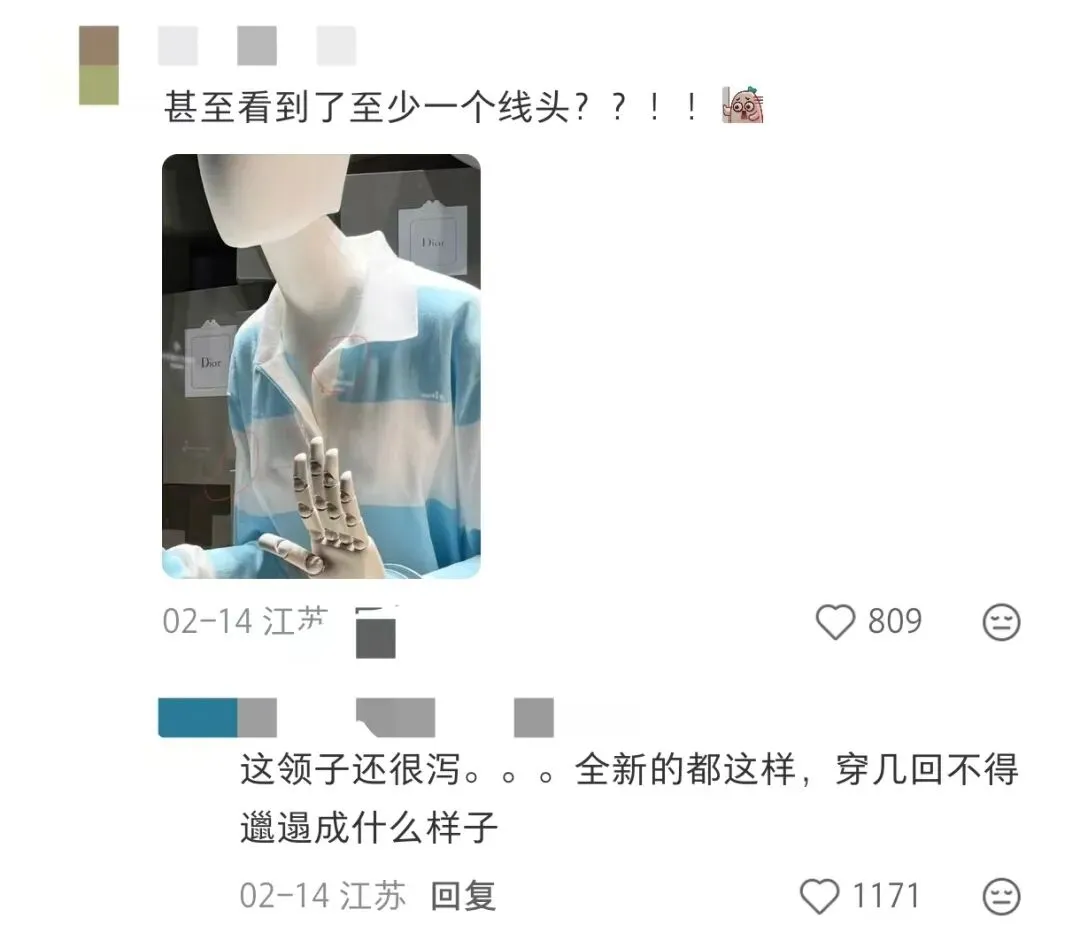This screenshot has height=933, width=1080.
Task: Open the commenter's avatar at top left
Action: click(98, 65)
